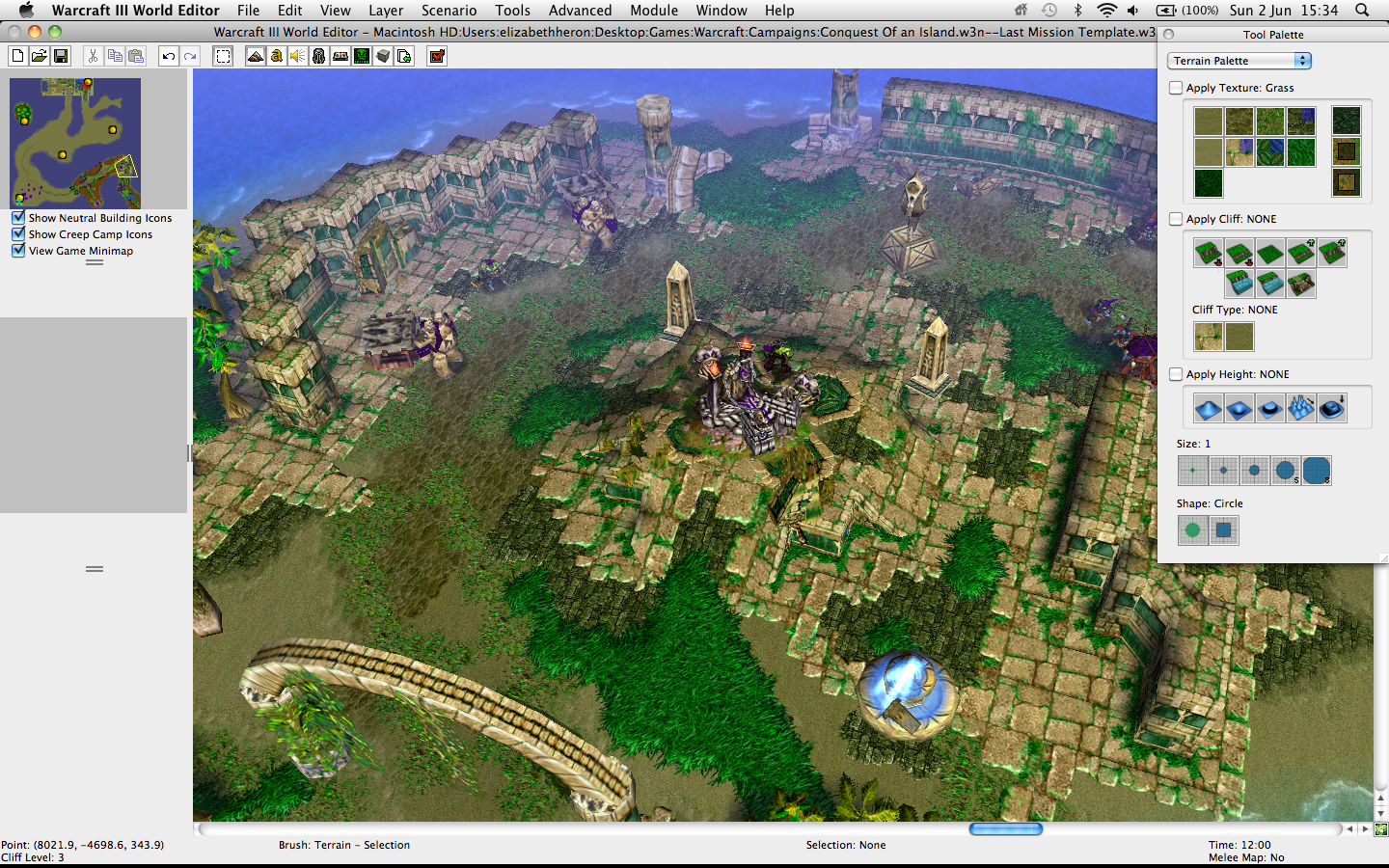Select the Lower height tool
The height and width of the screenshot is (868, 1389).
click(1239, 408)
